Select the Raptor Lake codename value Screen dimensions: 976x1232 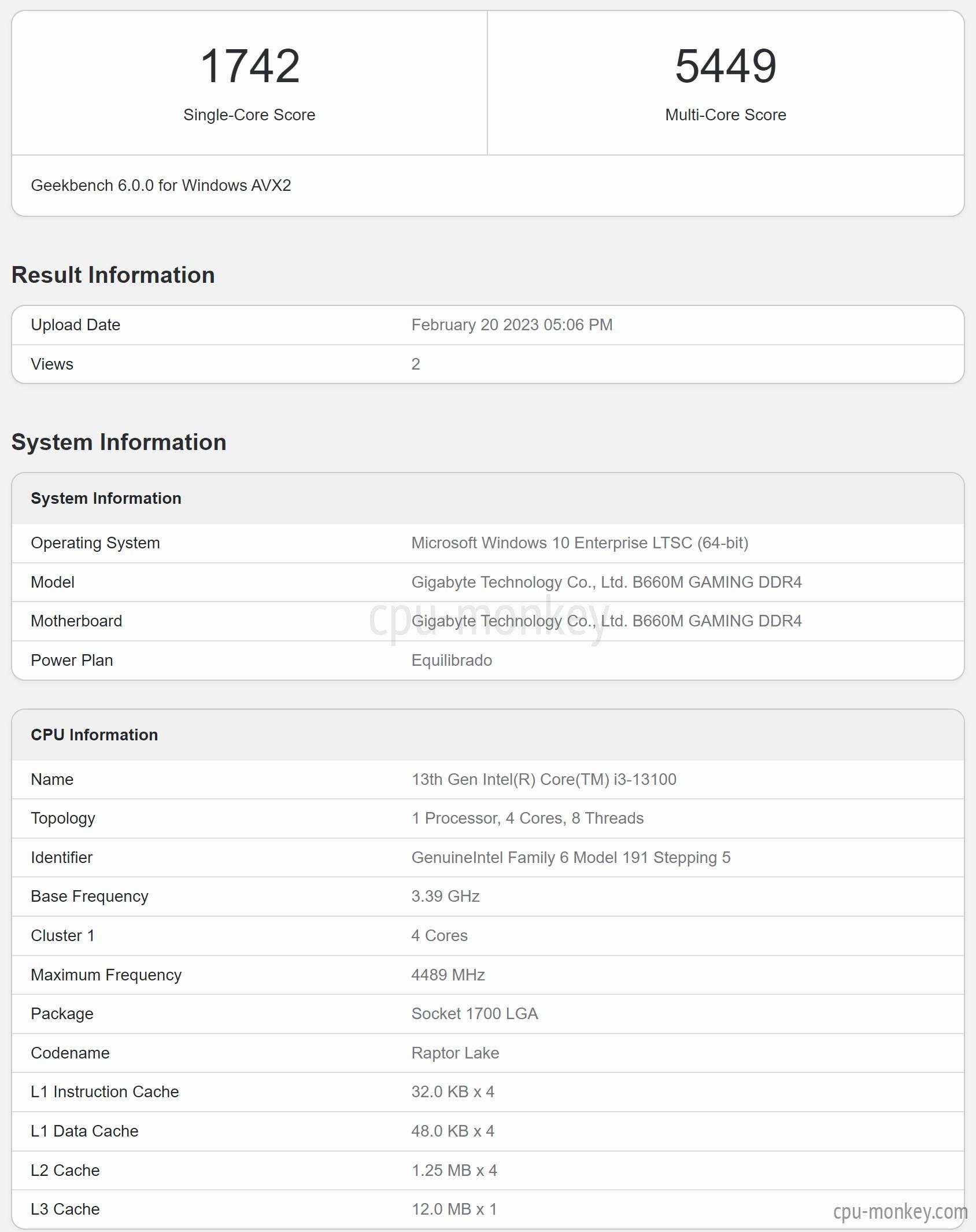[455, 1053]
